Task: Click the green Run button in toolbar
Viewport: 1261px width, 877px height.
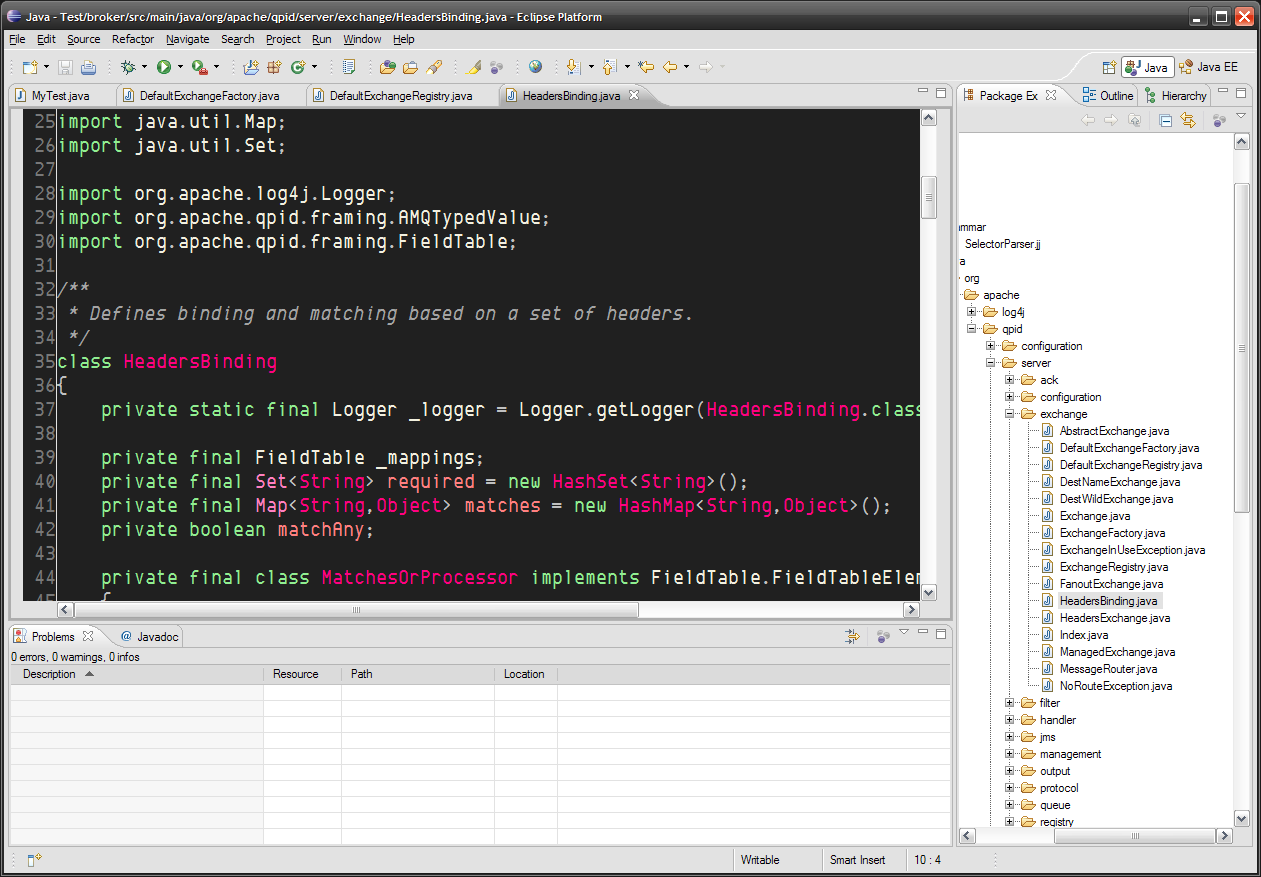Action: click(x=163, y=67)
